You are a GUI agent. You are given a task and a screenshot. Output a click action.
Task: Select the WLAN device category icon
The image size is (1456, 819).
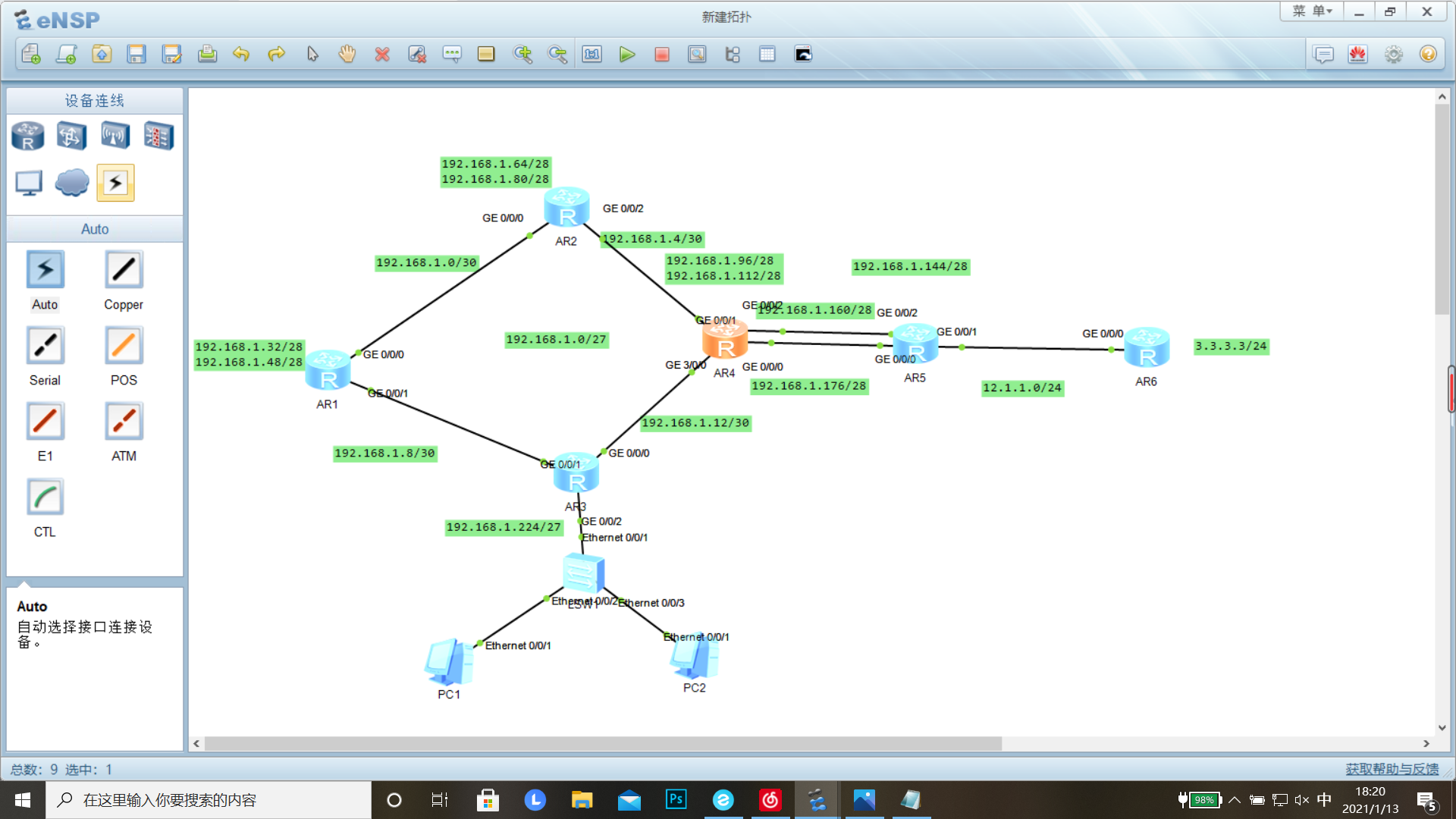click(115, 136)
